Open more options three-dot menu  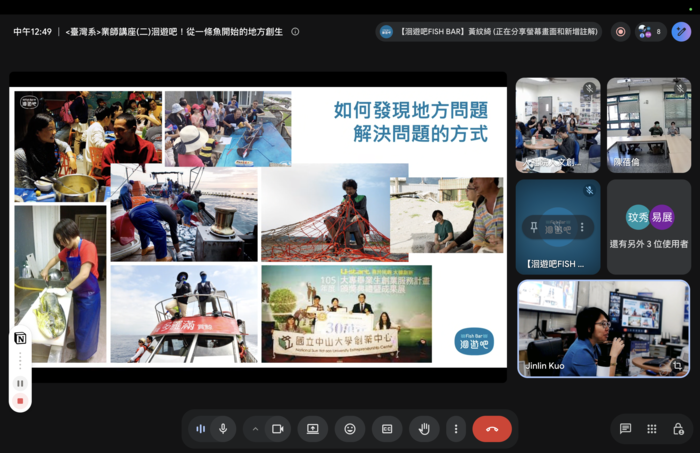456,429
